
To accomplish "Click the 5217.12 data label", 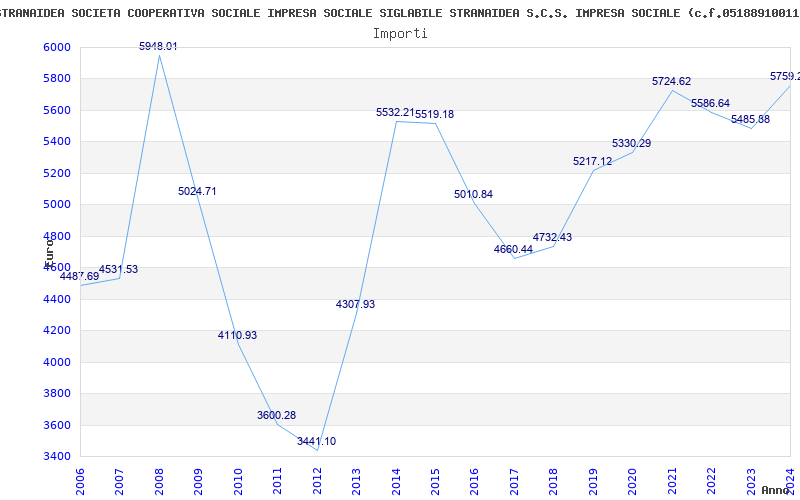I will coord(592,161).
